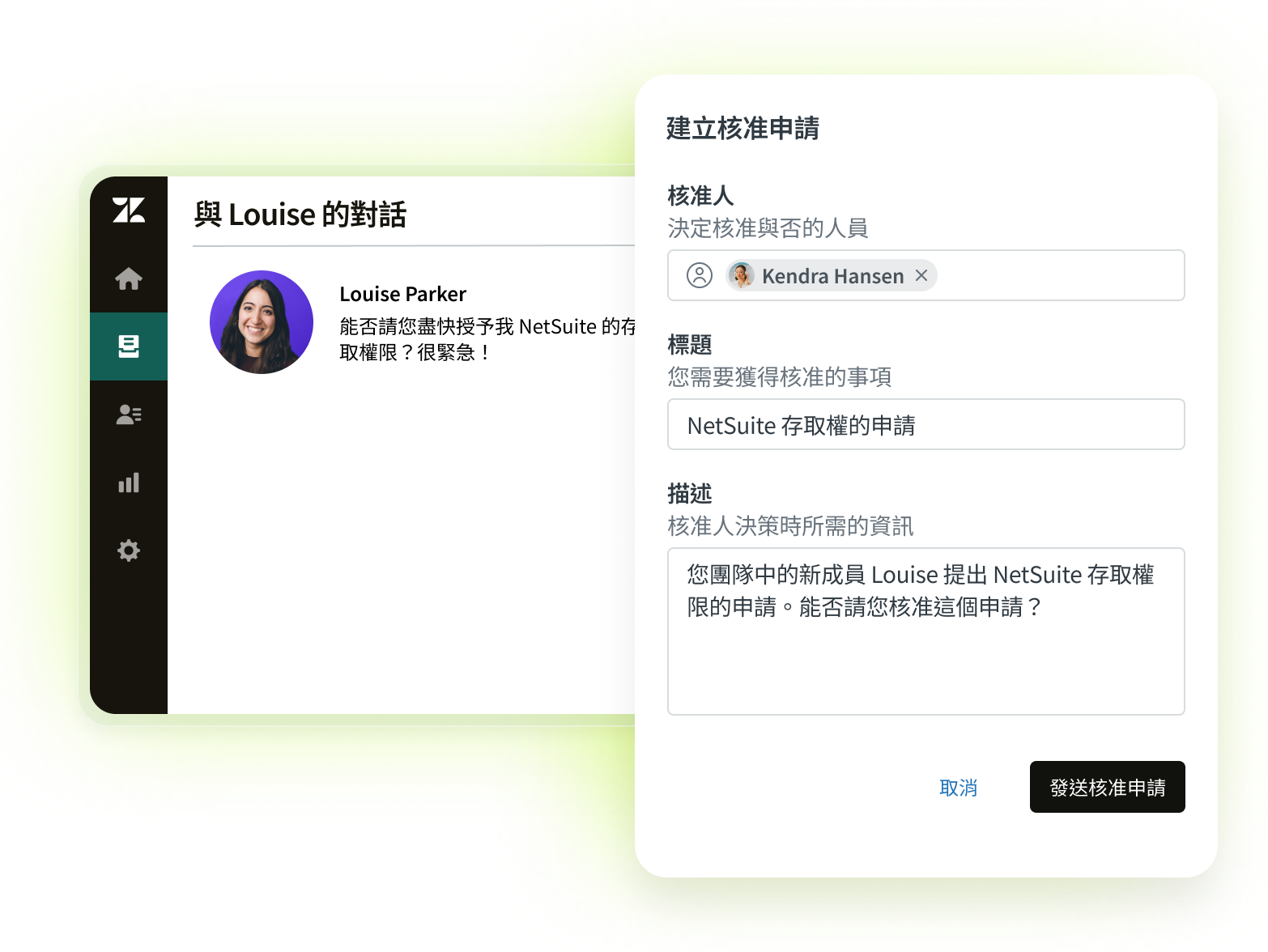Open Admin settings gear icon

click(129, 551)
